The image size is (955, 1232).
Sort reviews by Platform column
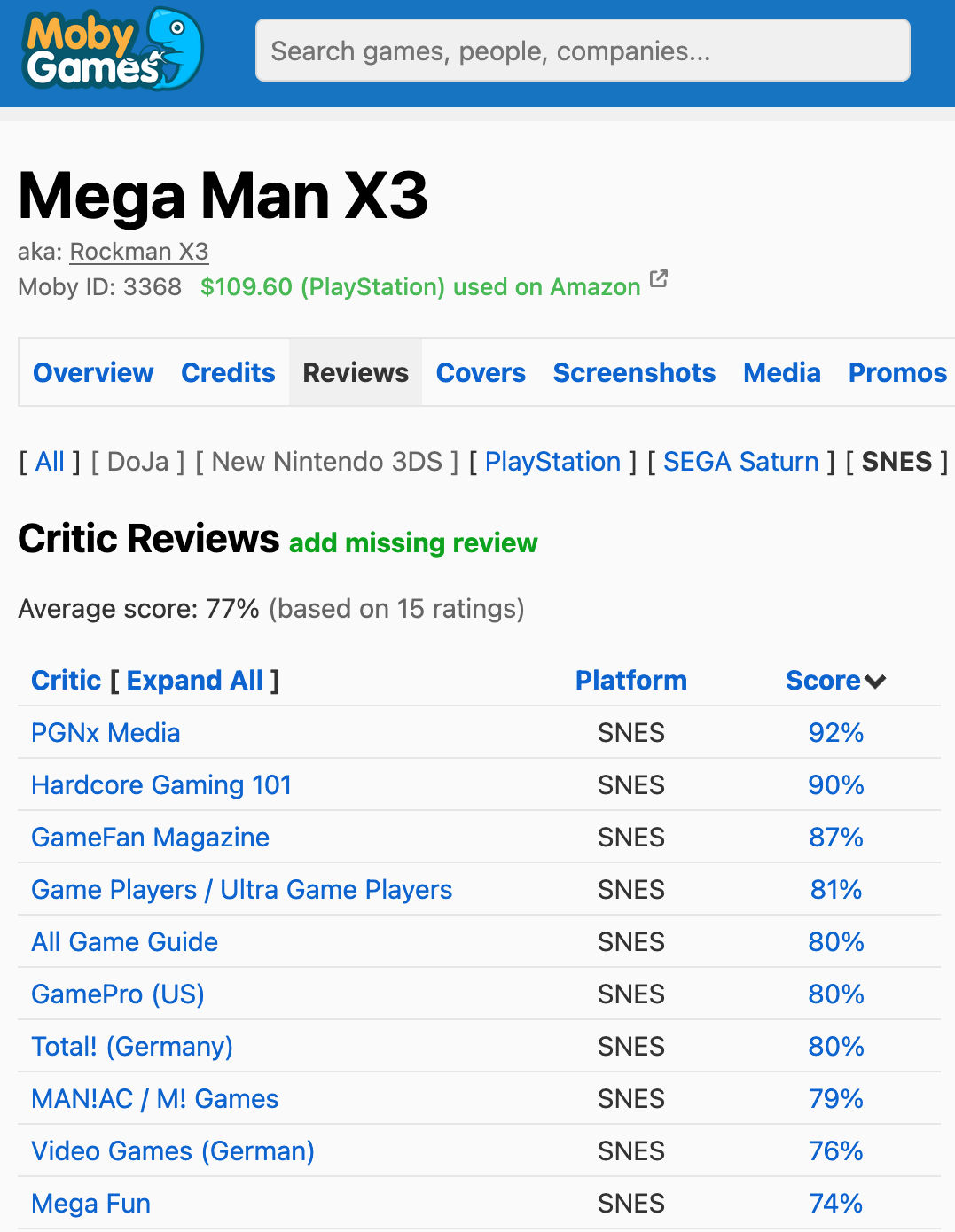click(630, 681)
